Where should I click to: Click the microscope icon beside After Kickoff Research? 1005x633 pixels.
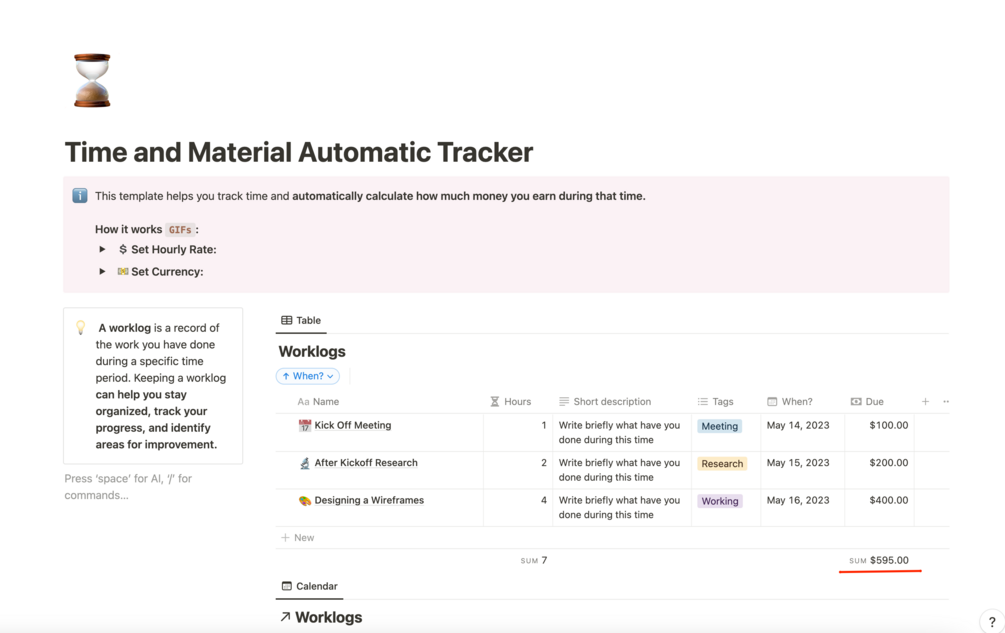pyautogui.click(x=305, y=463)
